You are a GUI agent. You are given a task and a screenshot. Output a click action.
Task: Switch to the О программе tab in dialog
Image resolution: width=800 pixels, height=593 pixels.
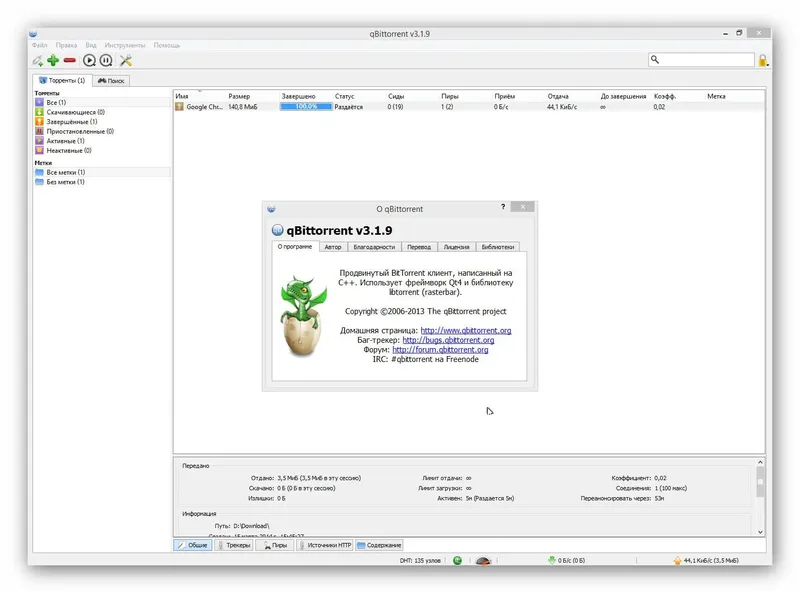tap(295, 246)
